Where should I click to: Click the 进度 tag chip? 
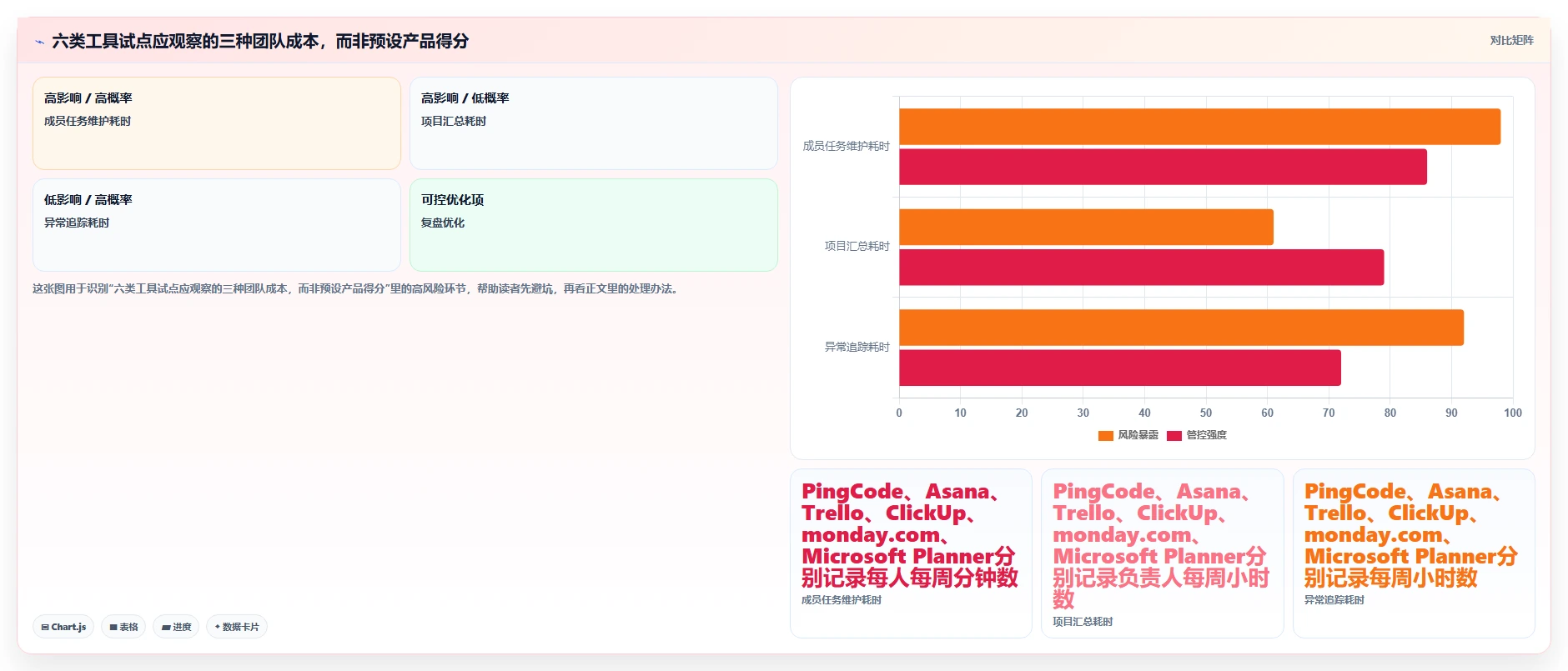click(x=176, y=627)
